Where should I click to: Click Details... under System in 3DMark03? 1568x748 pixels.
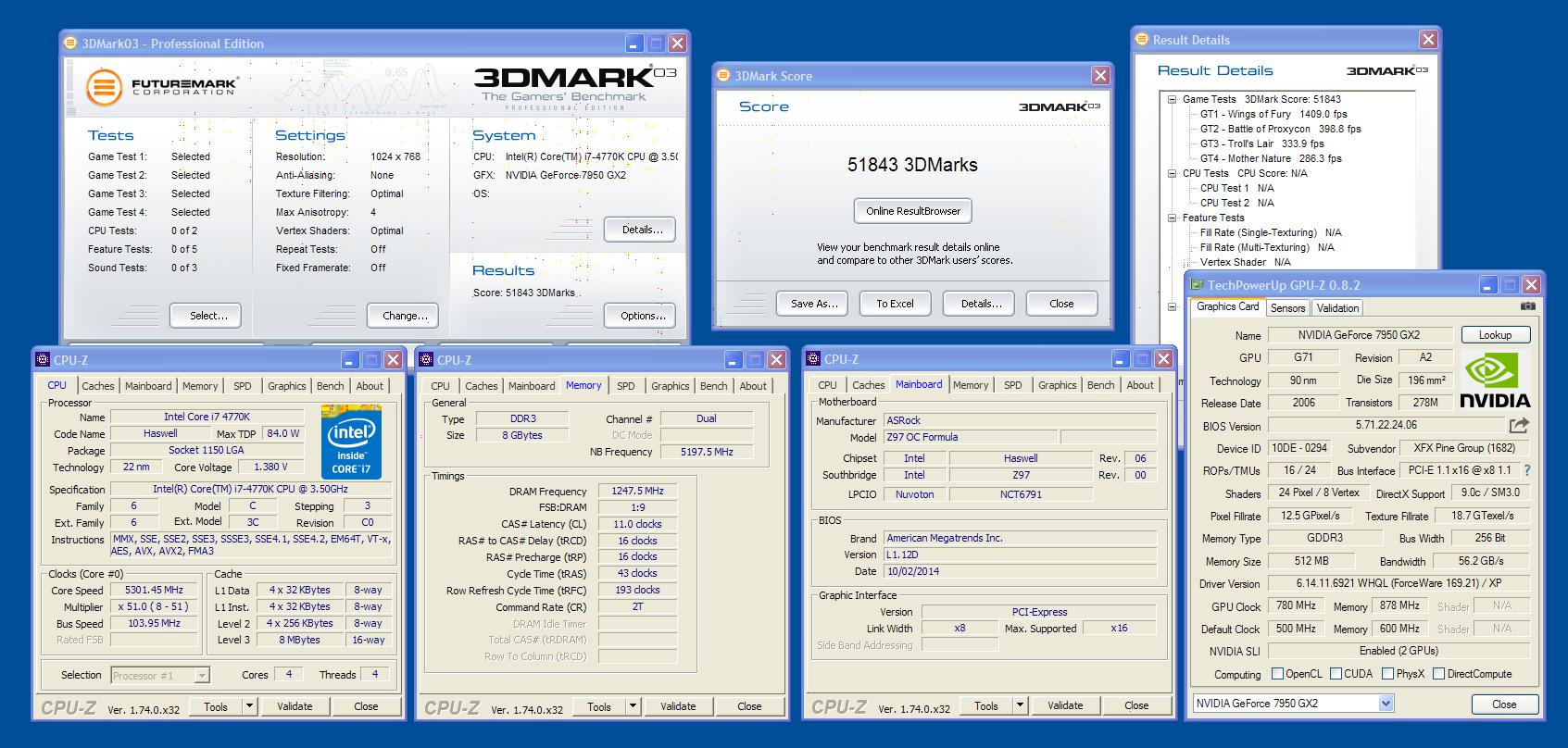pyautogui.click(x=642, y=230)
